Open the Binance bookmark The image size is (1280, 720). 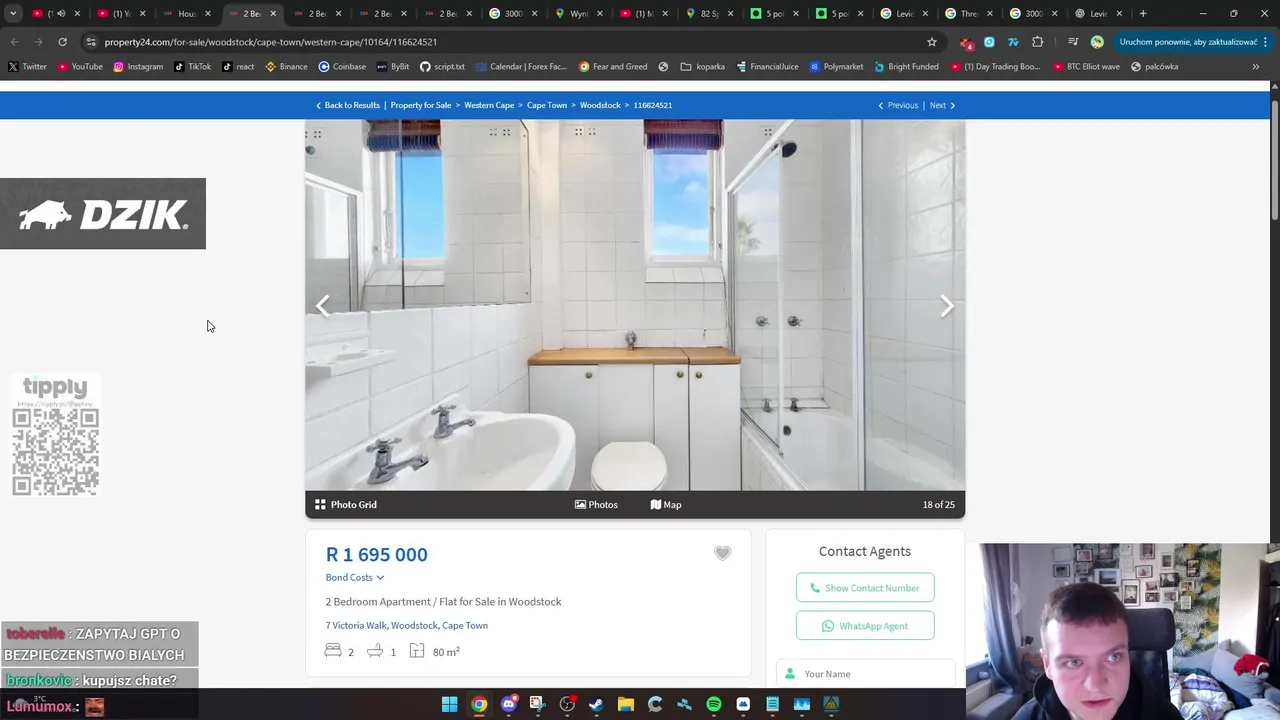[x=286, y=67]
